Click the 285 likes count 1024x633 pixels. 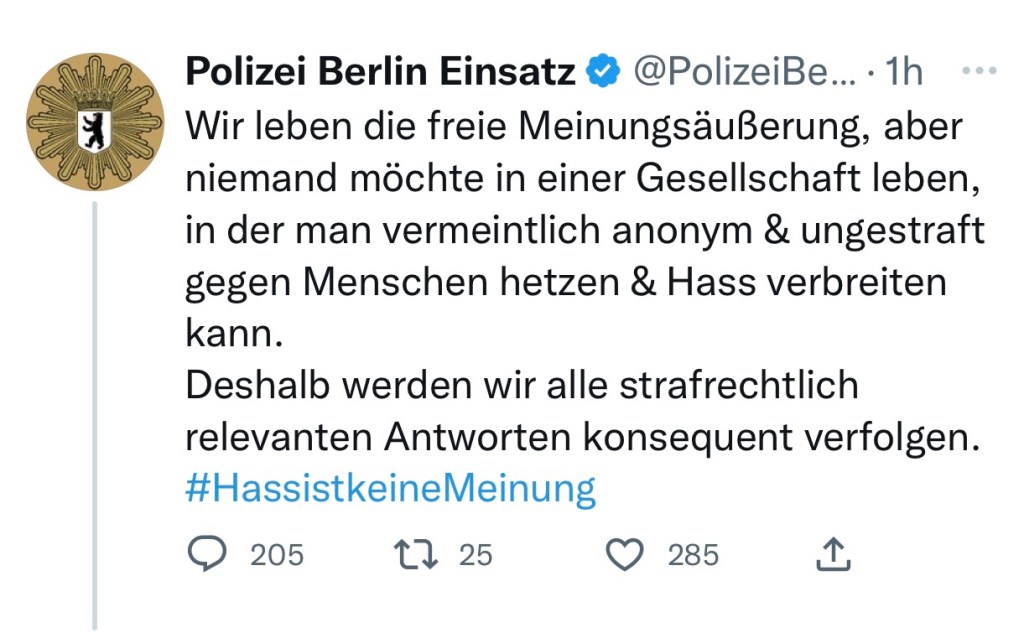[693, 554]
